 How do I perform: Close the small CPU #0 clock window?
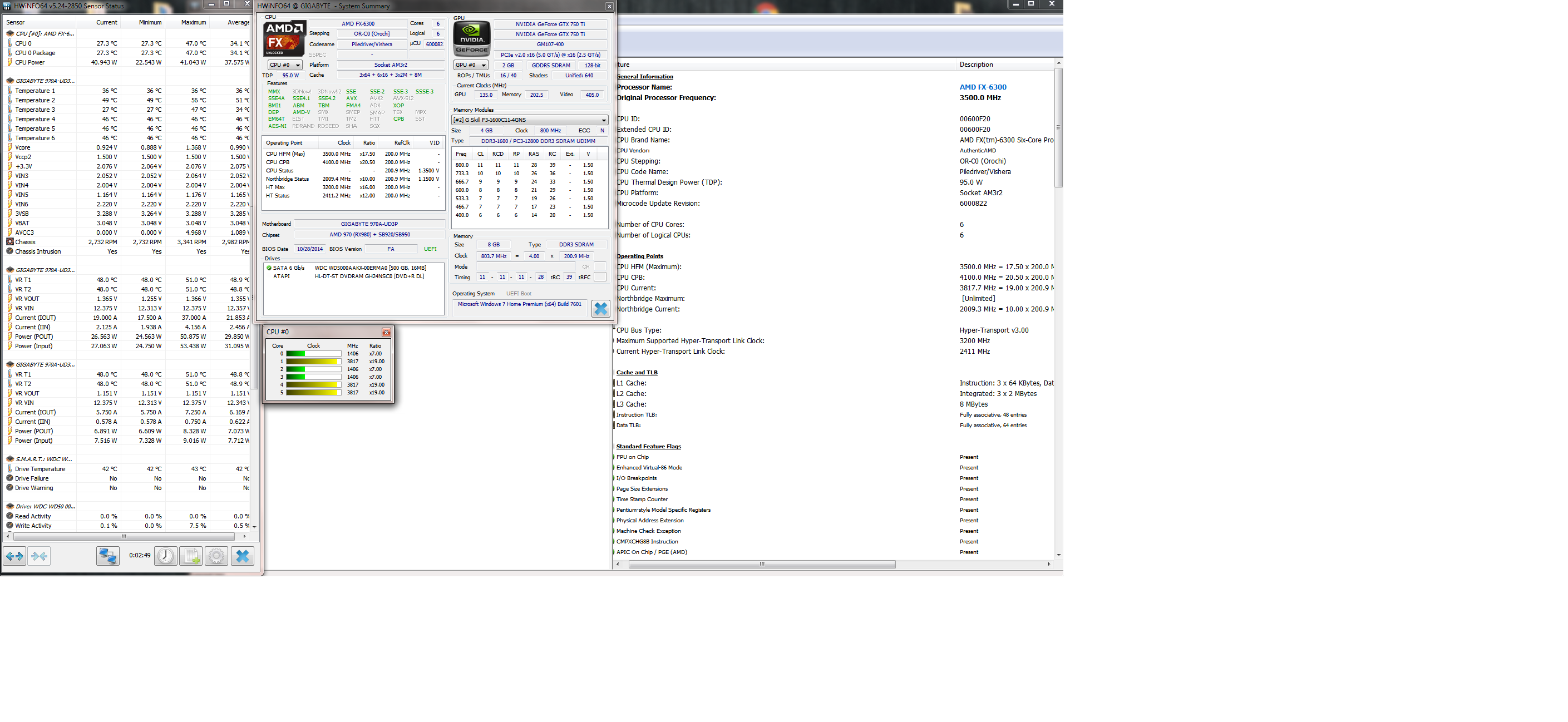(386, 332)
